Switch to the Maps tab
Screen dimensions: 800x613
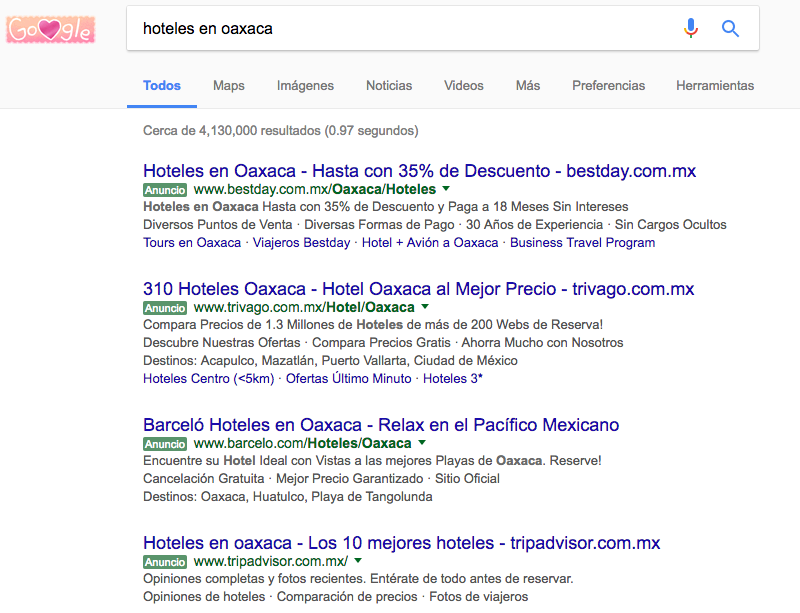229,86
